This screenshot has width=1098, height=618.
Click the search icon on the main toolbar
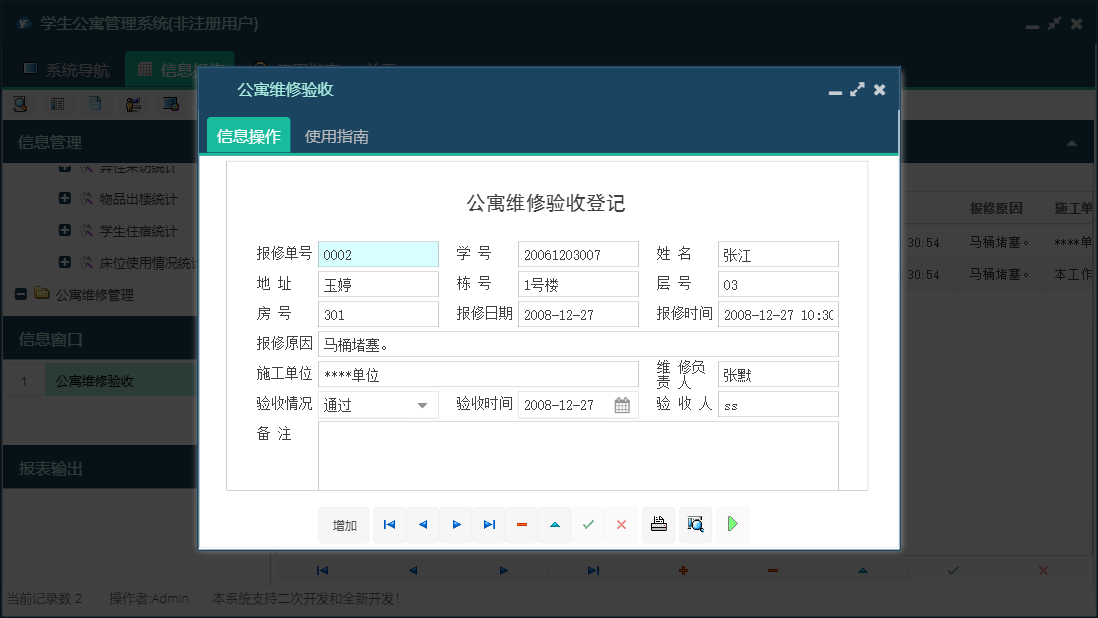pos(19,103)
